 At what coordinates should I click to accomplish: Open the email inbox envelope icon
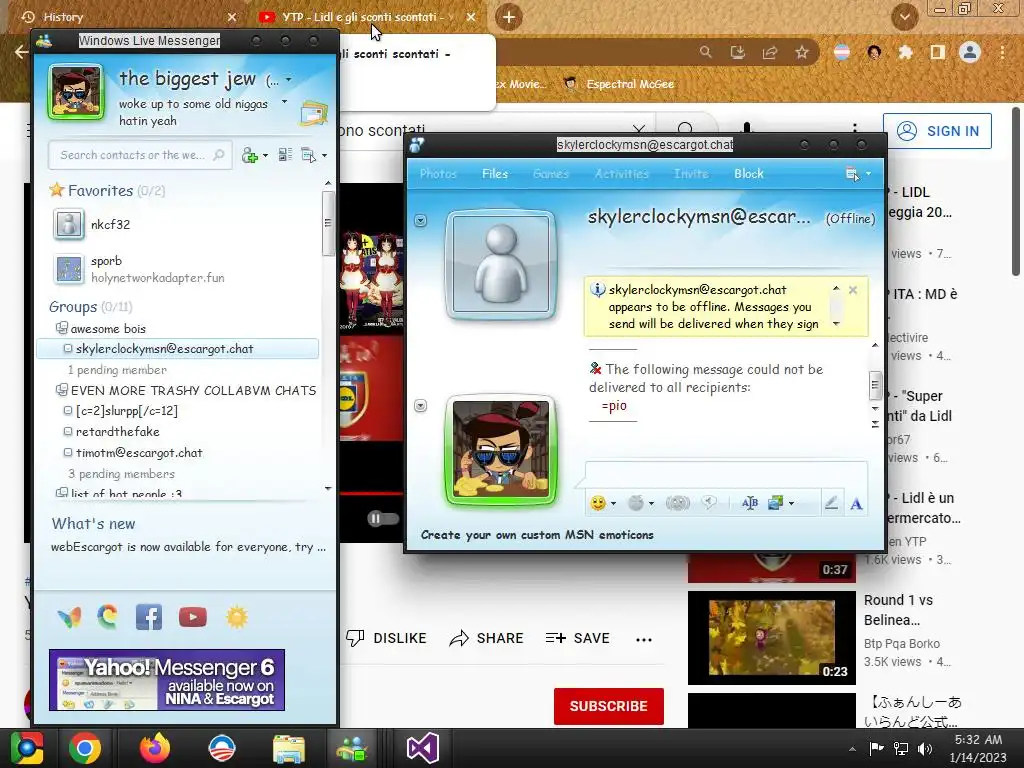313,114
